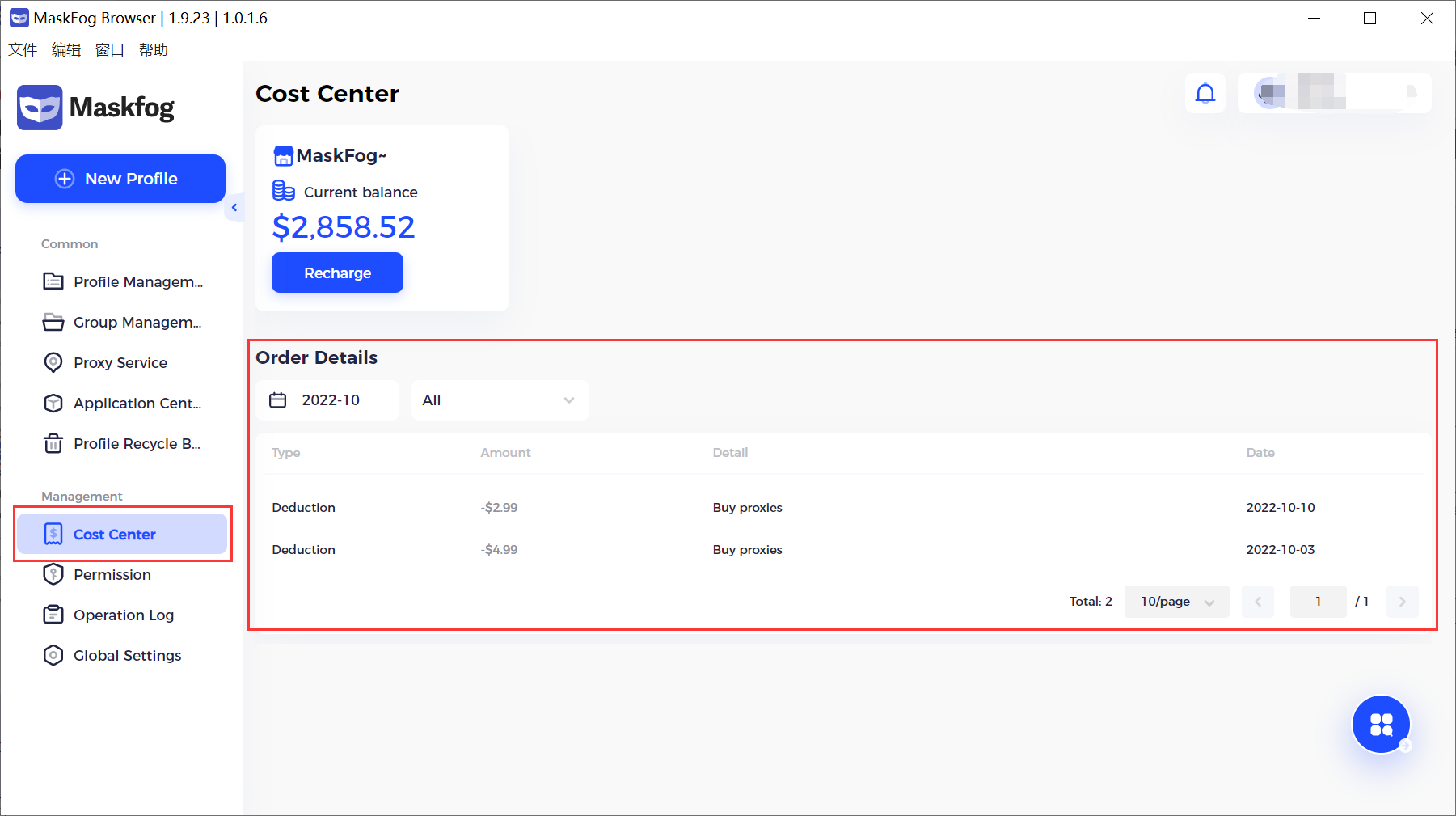This screenshot has height=816, width=1456.
Task: Open Profile Management in the sidebar
Action: [122, 281]
